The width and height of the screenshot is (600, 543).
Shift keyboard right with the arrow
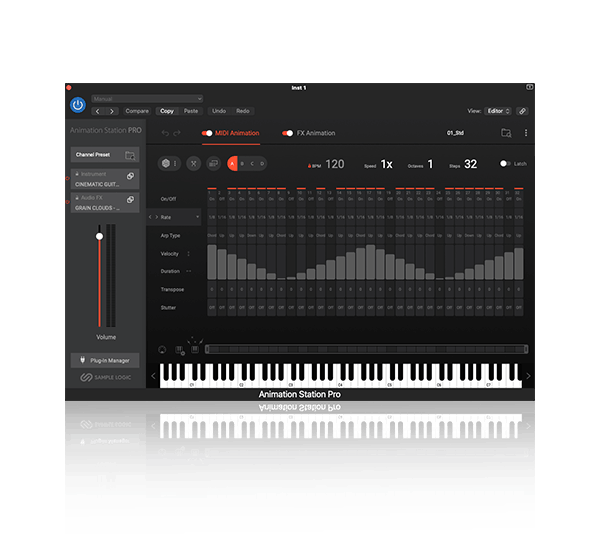528,376
